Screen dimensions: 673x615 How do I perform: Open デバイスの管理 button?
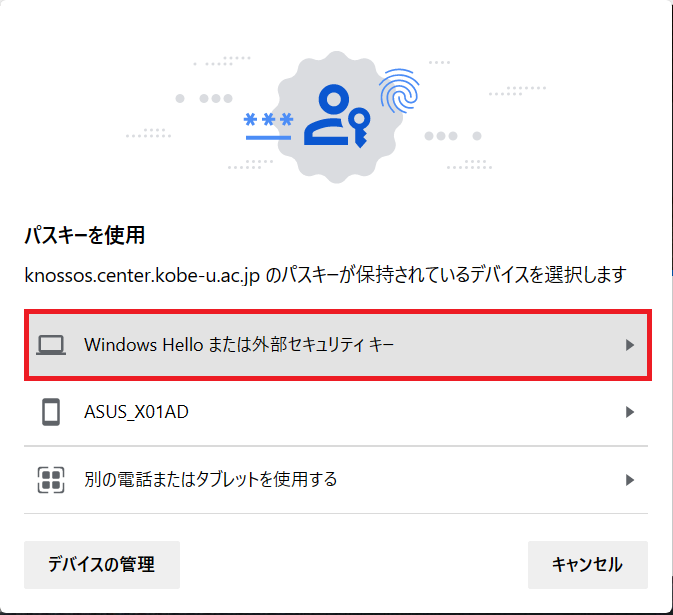click(102, 564)
